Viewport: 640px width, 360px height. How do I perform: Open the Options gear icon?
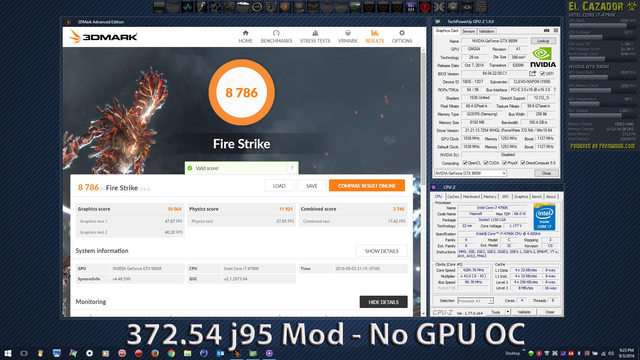tap(402, 33)
